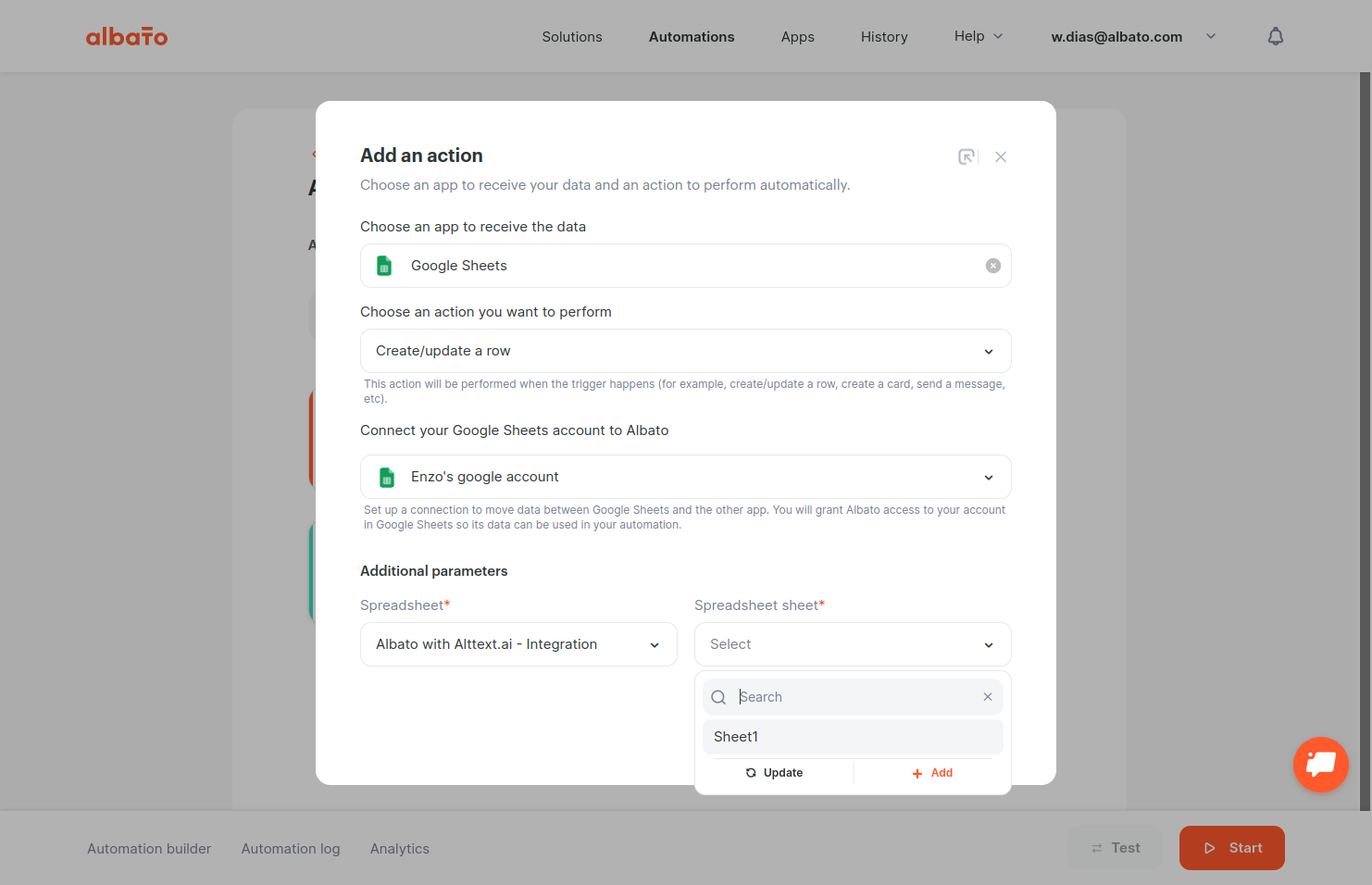The width and height of the screenshot is (1372, 885).
Task: Open the Spreadsheet dropdown
Action: point(518,644)
